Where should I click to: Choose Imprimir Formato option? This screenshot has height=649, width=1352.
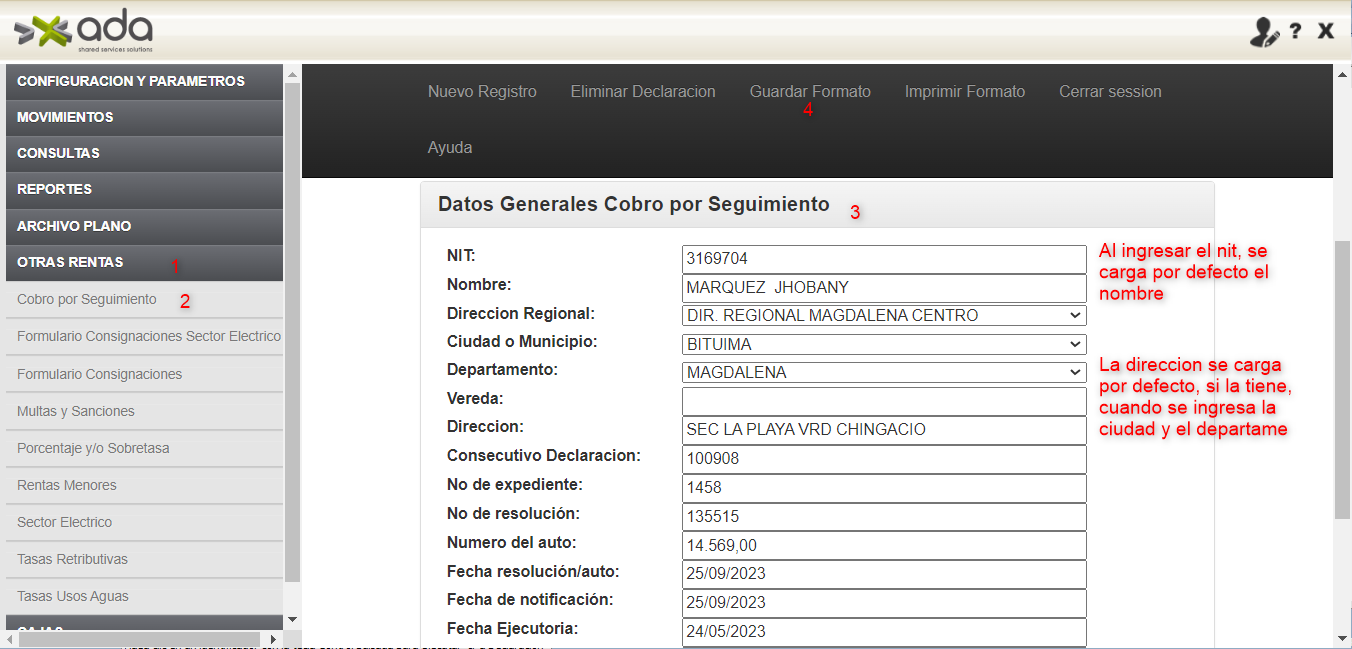[964, 92]
